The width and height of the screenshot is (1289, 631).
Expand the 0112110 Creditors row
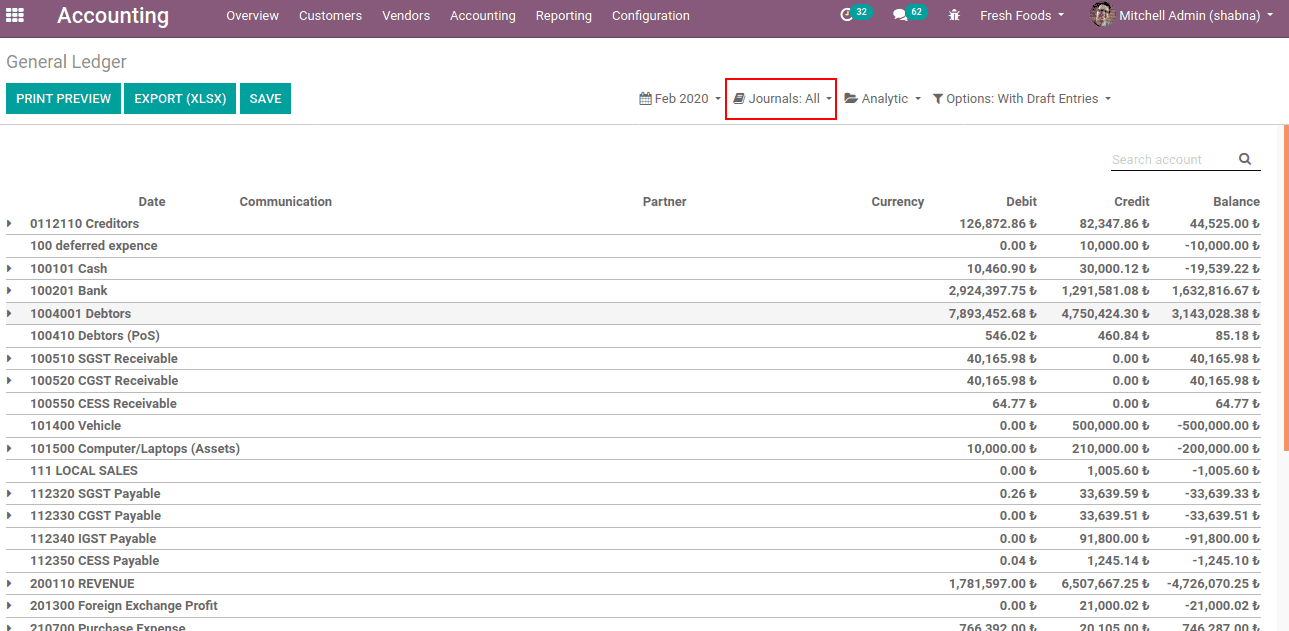pos(10,223)
